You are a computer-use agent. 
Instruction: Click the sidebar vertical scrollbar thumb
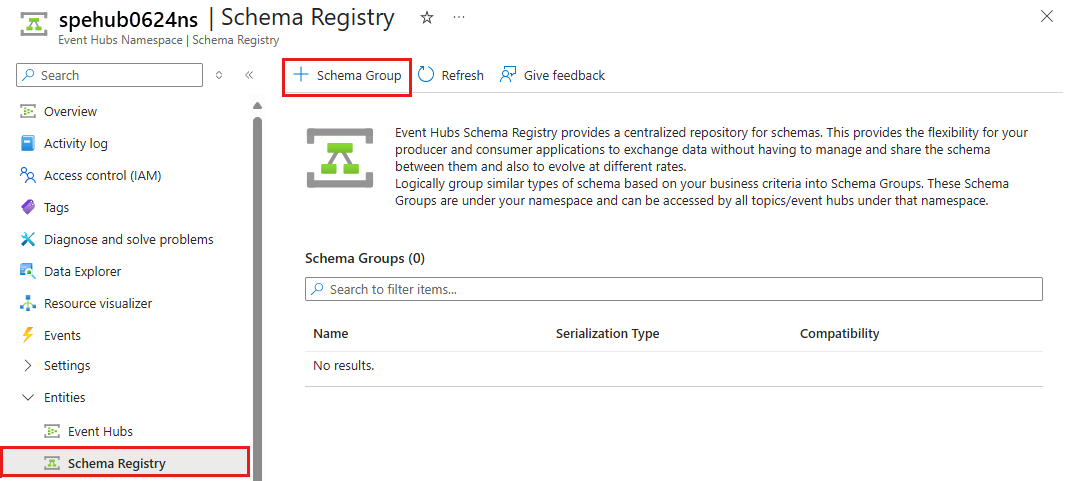click(258, 297)
